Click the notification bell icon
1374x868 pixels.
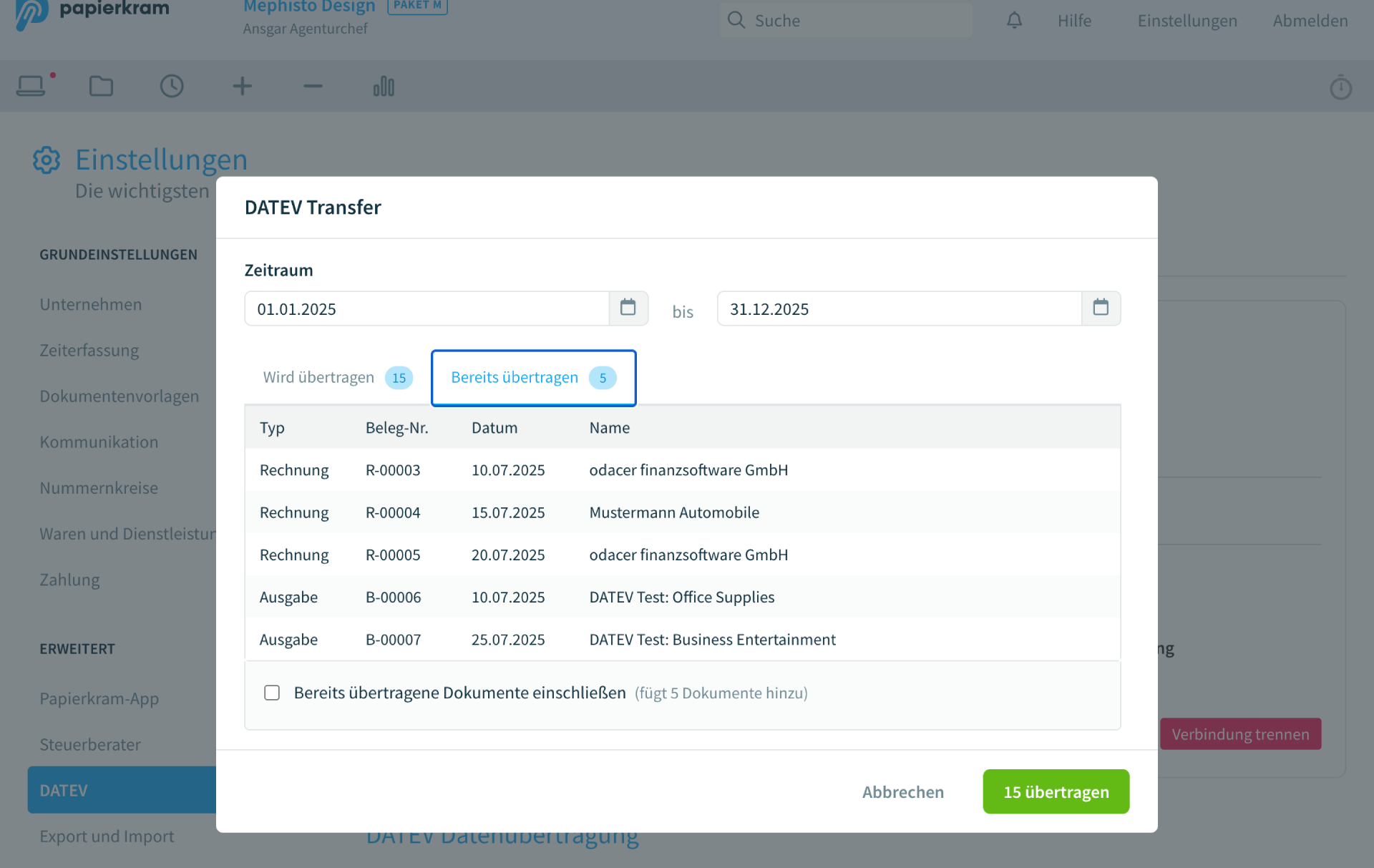tap(1014, 21)
